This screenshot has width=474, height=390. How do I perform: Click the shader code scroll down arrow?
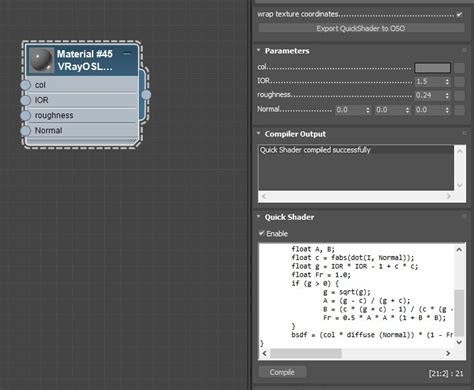(x=459, y=342)
